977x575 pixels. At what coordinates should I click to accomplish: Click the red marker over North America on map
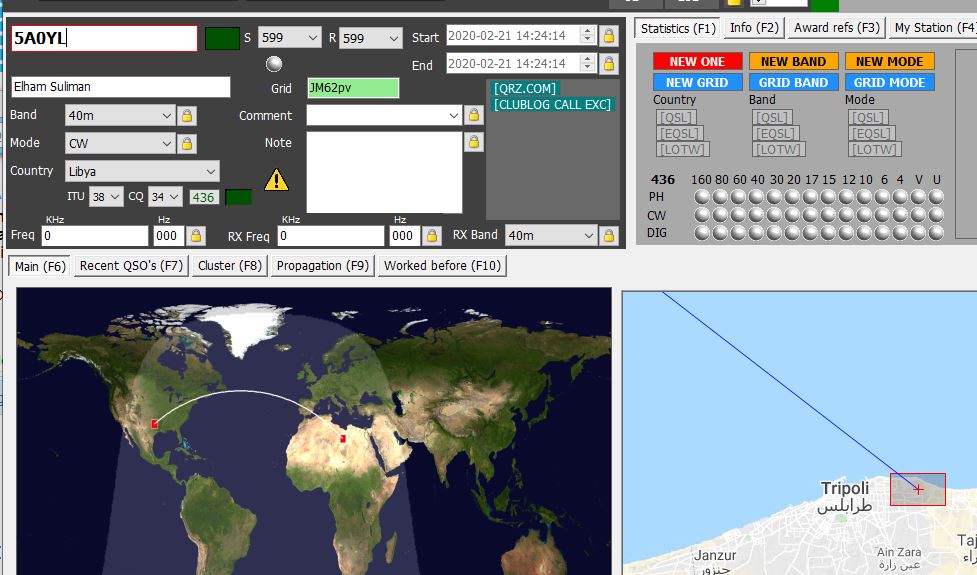click(x=155, y=424)
